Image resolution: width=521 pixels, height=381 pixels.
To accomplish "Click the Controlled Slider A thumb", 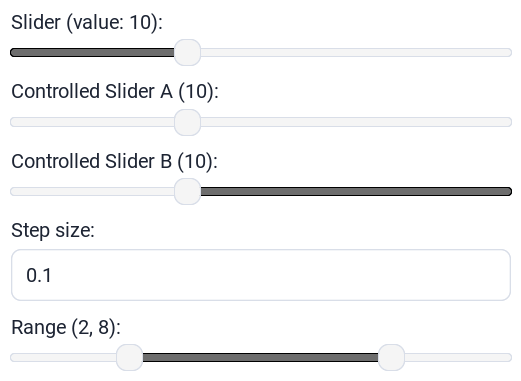I will coord(187,122).
